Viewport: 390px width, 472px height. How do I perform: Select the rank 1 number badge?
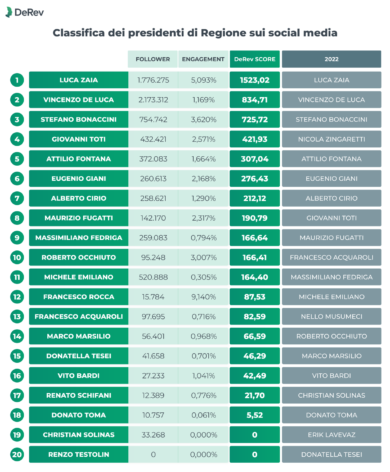click(17, 80)
